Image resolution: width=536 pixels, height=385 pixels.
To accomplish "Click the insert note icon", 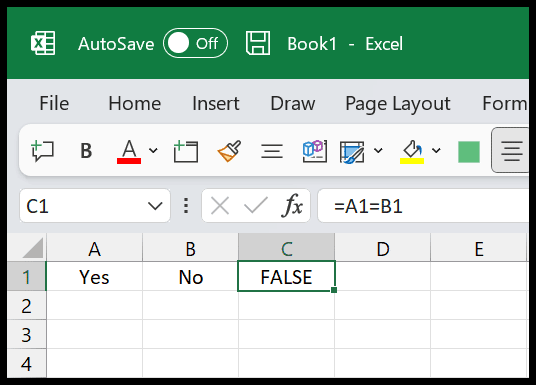I will tap(186, 151).
